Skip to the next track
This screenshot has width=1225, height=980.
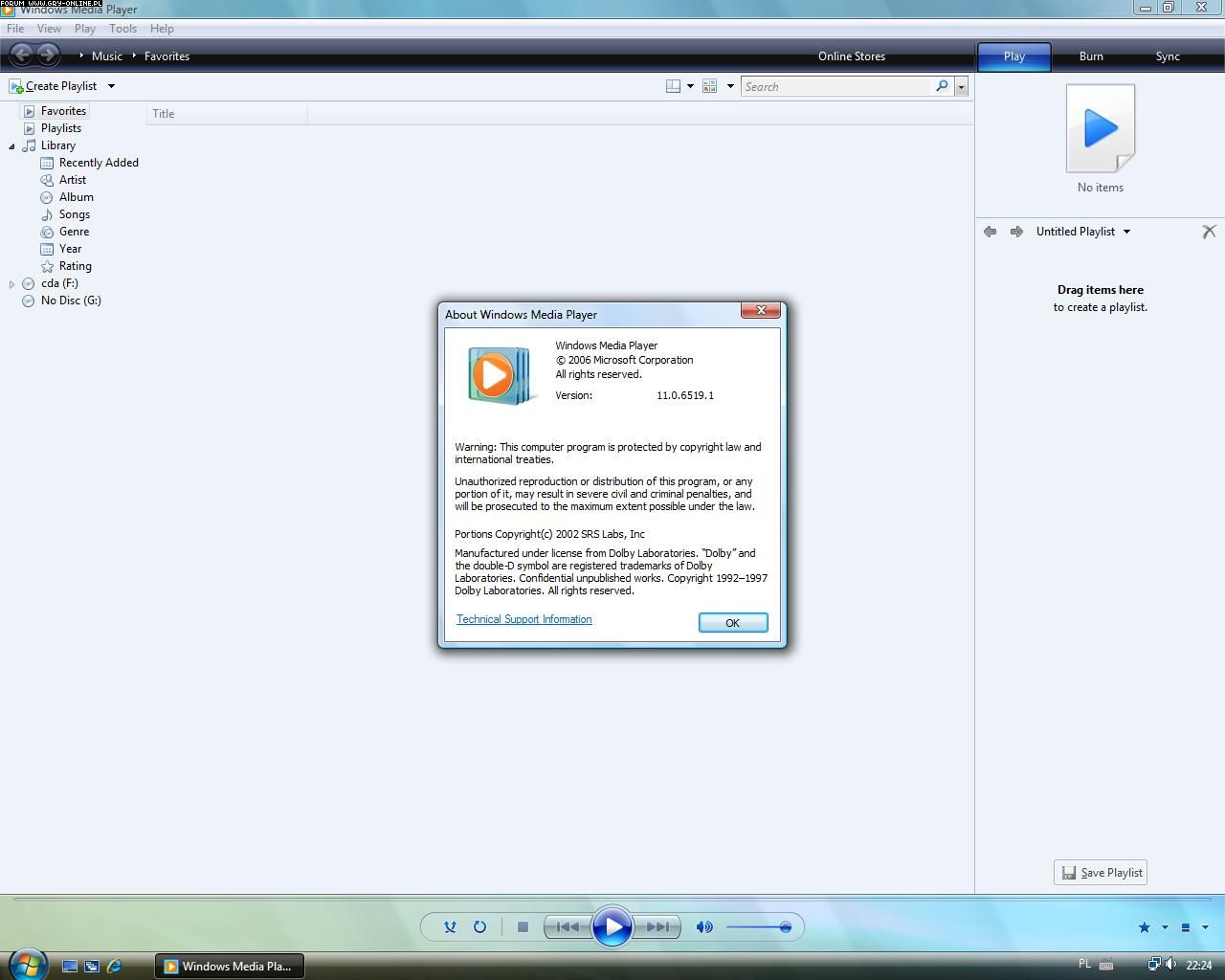657,926
